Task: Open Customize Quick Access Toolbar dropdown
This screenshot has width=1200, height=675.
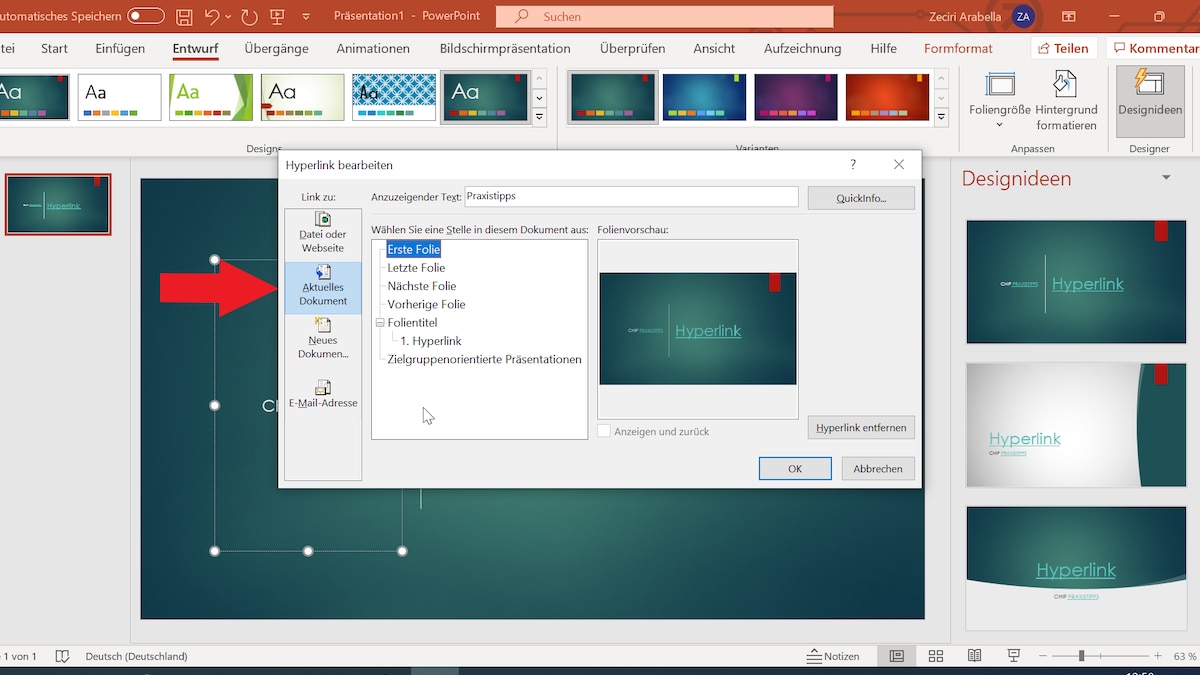Action: click(x=306, y=17)
